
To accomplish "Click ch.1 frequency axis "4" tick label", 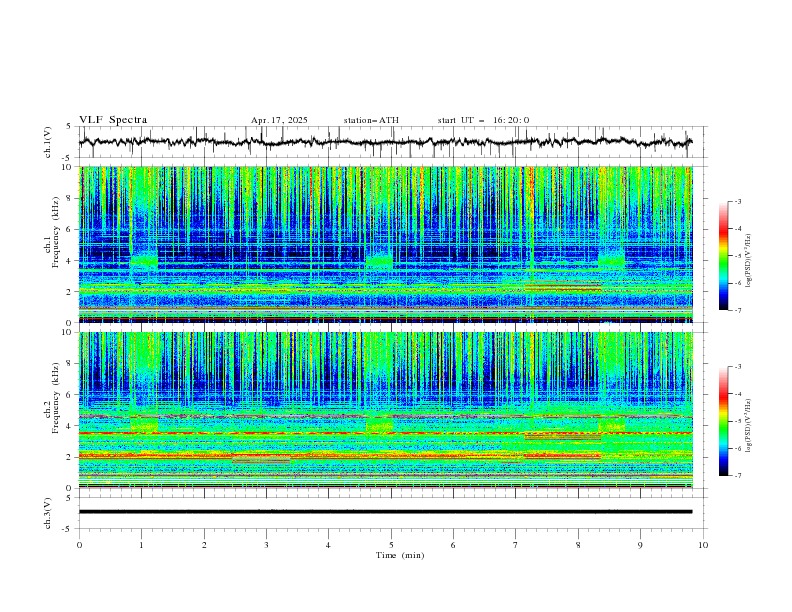I will [70, 261].
